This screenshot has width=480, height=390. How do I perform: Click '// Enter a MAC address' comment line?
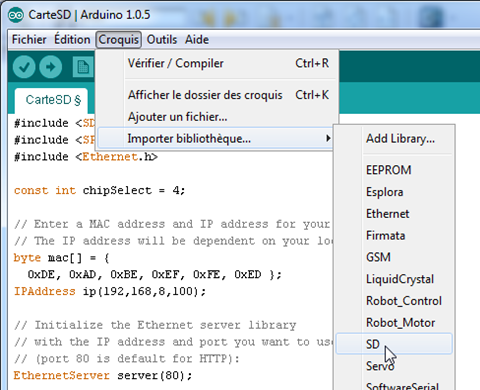coord(172,224)
